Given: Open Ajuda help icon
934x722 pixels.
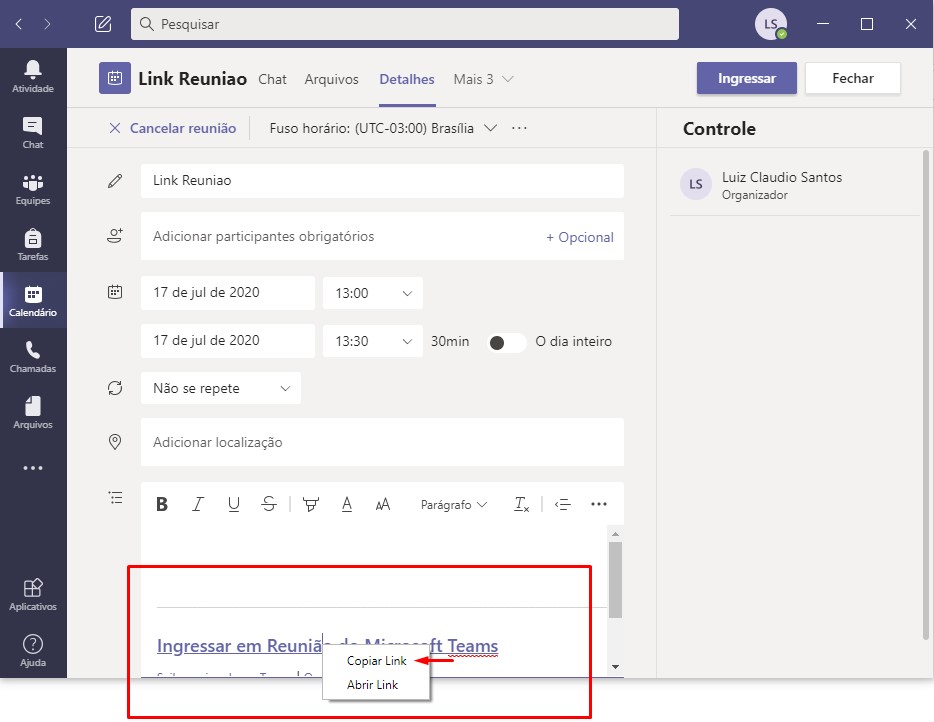Looking at the screenshot, I should pyautogui.click(x=33, y=651).
